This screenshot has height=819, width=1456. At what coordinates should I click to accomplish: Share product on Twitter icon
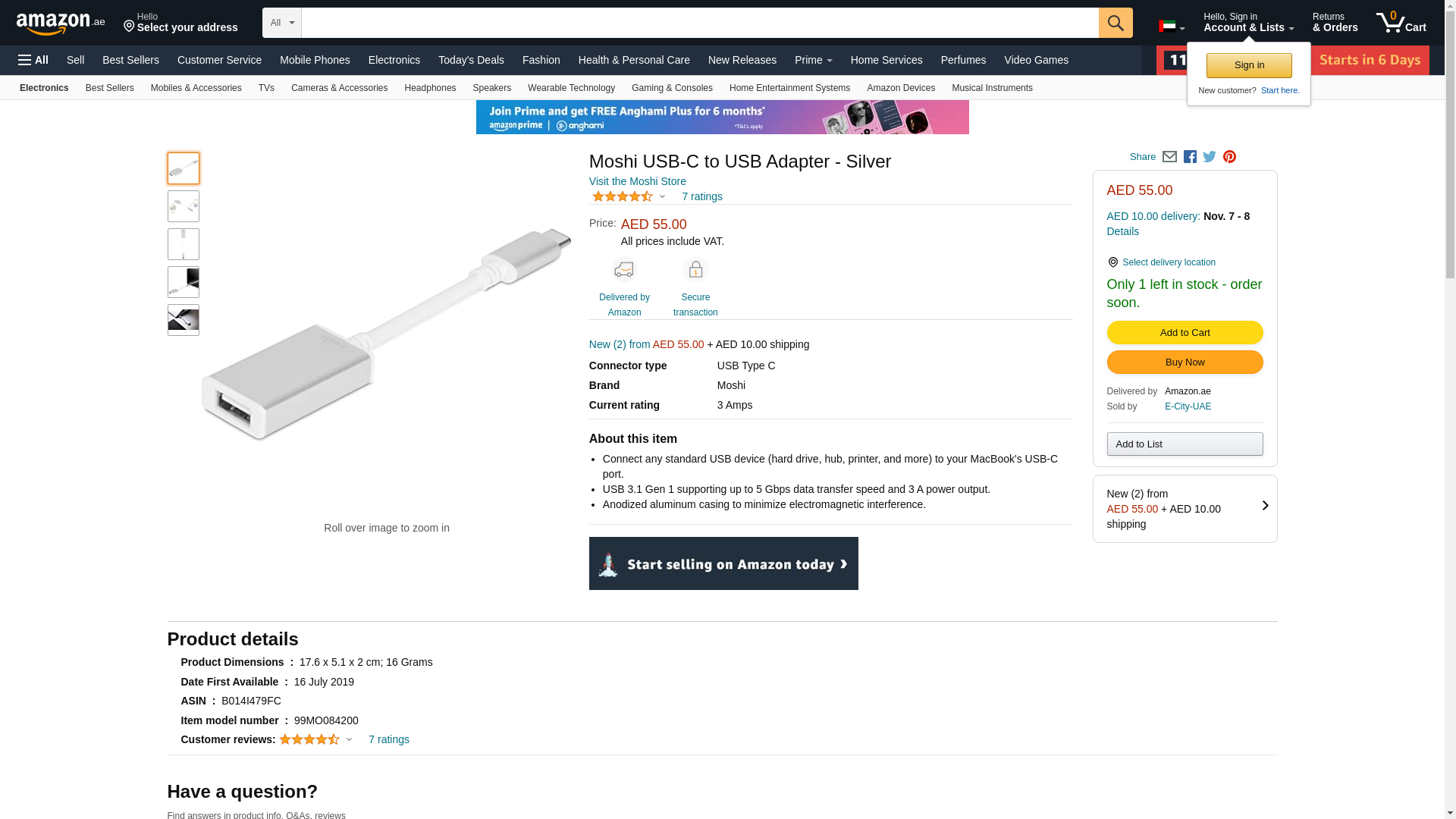[x=1210, y=157]
